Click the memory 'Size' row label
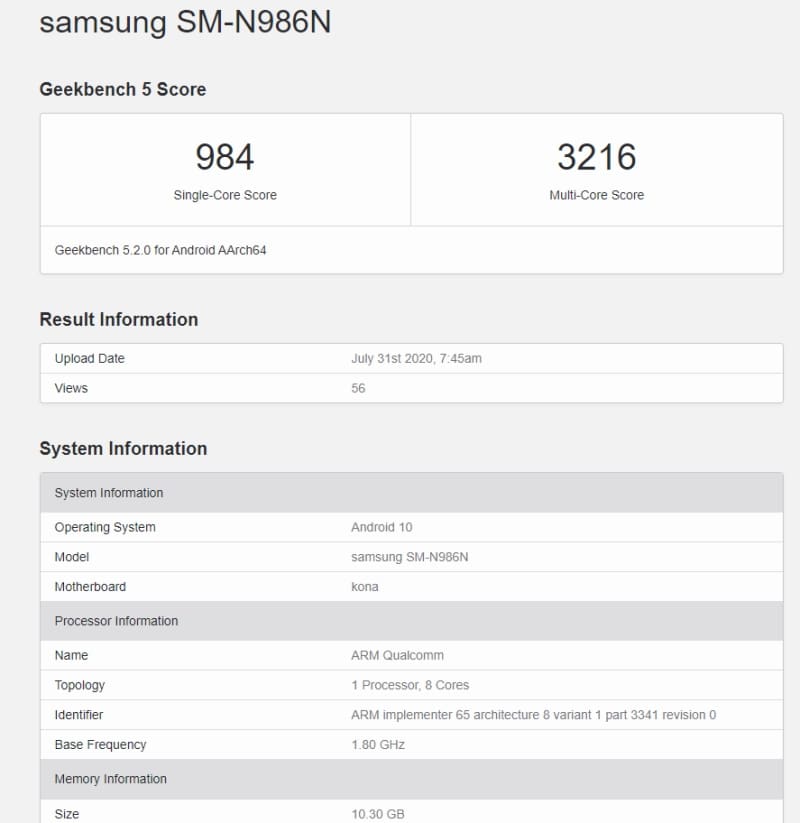 (67, 814)
